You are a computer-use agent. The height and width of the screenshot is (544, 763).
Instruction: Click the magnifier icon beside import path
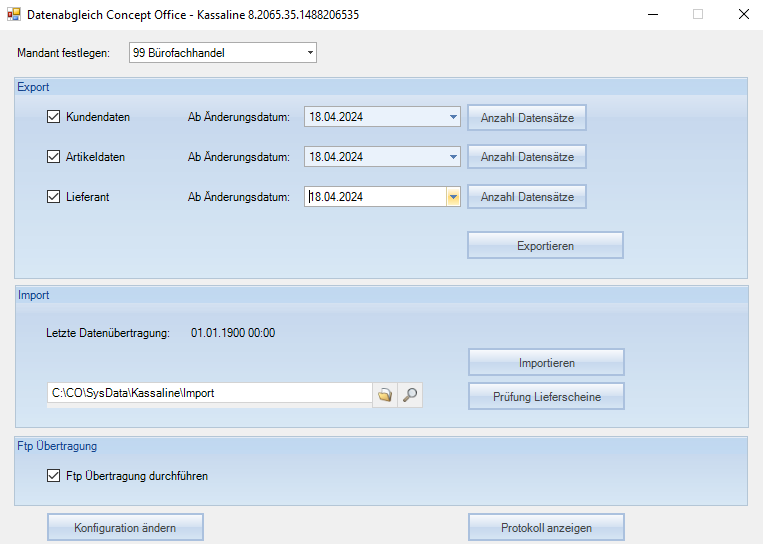tap(409, 395)
